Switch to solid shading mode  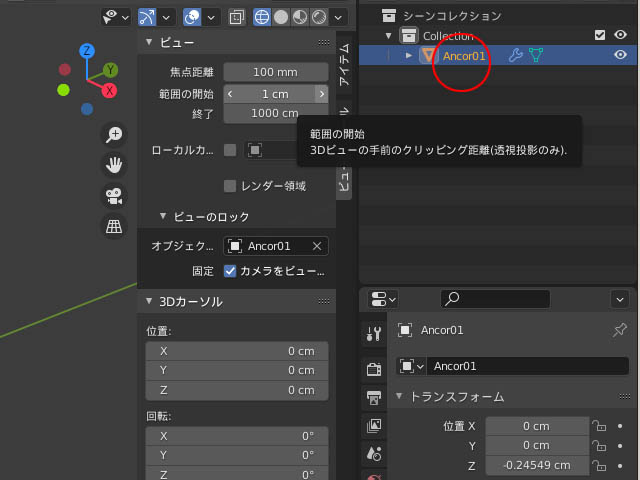pyautogui.click(x=281, y=17)
